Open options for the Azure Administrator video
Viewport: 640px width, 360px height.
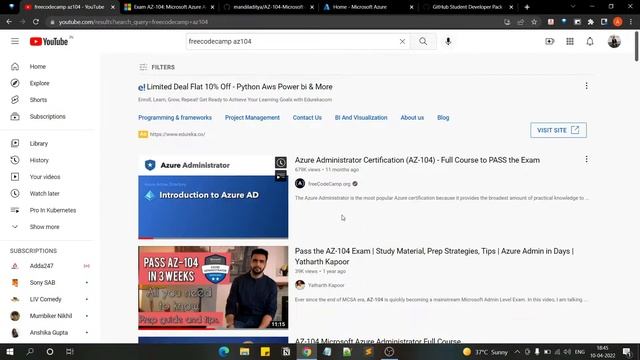(586, 159)
